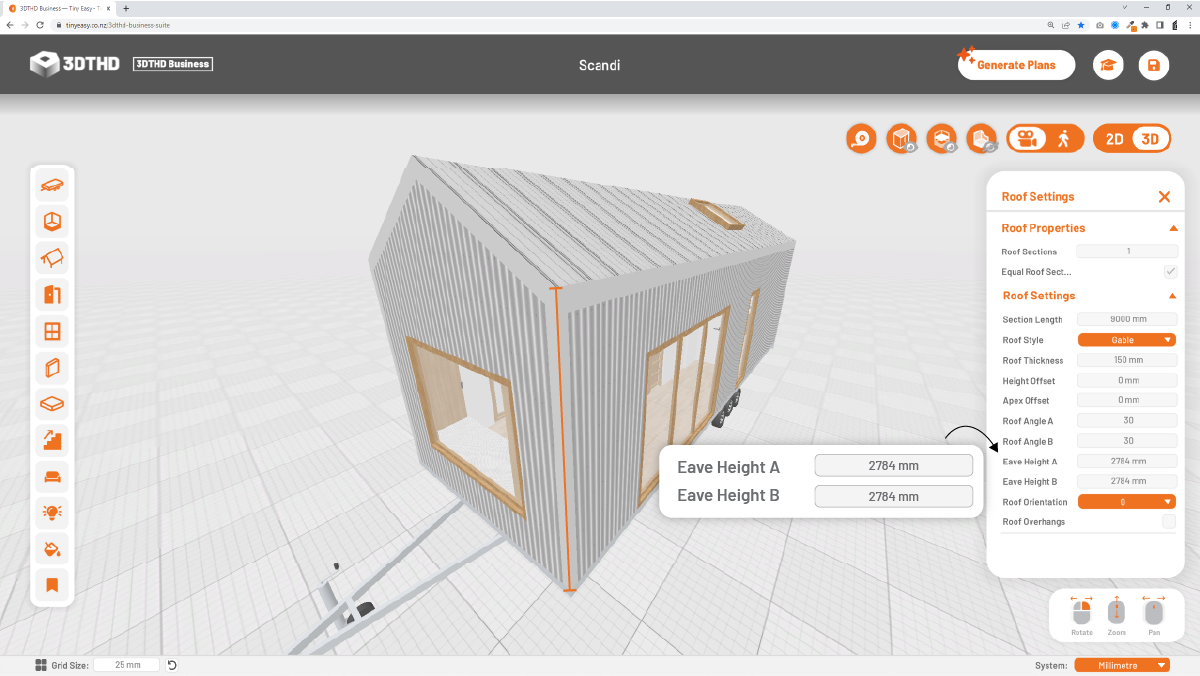Screen dimensions: 1200x676
Task: Click the Eave Height B field in panel
Action: pos(1127,481)
